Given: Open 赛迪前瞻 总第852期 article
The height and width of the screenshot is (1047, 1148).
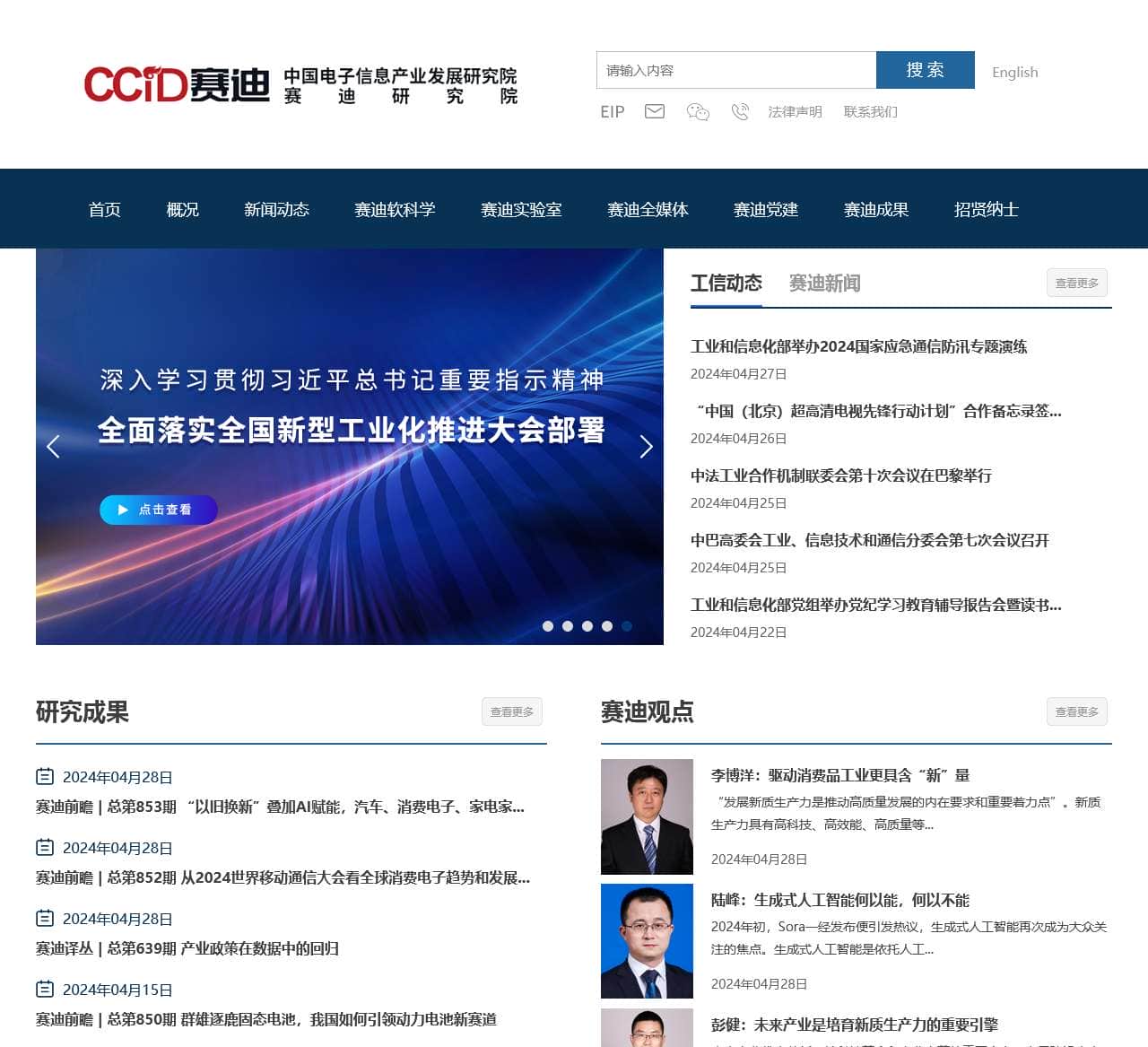Looking at the screenshot, I should pyautogui.click(x=283, y=877).
